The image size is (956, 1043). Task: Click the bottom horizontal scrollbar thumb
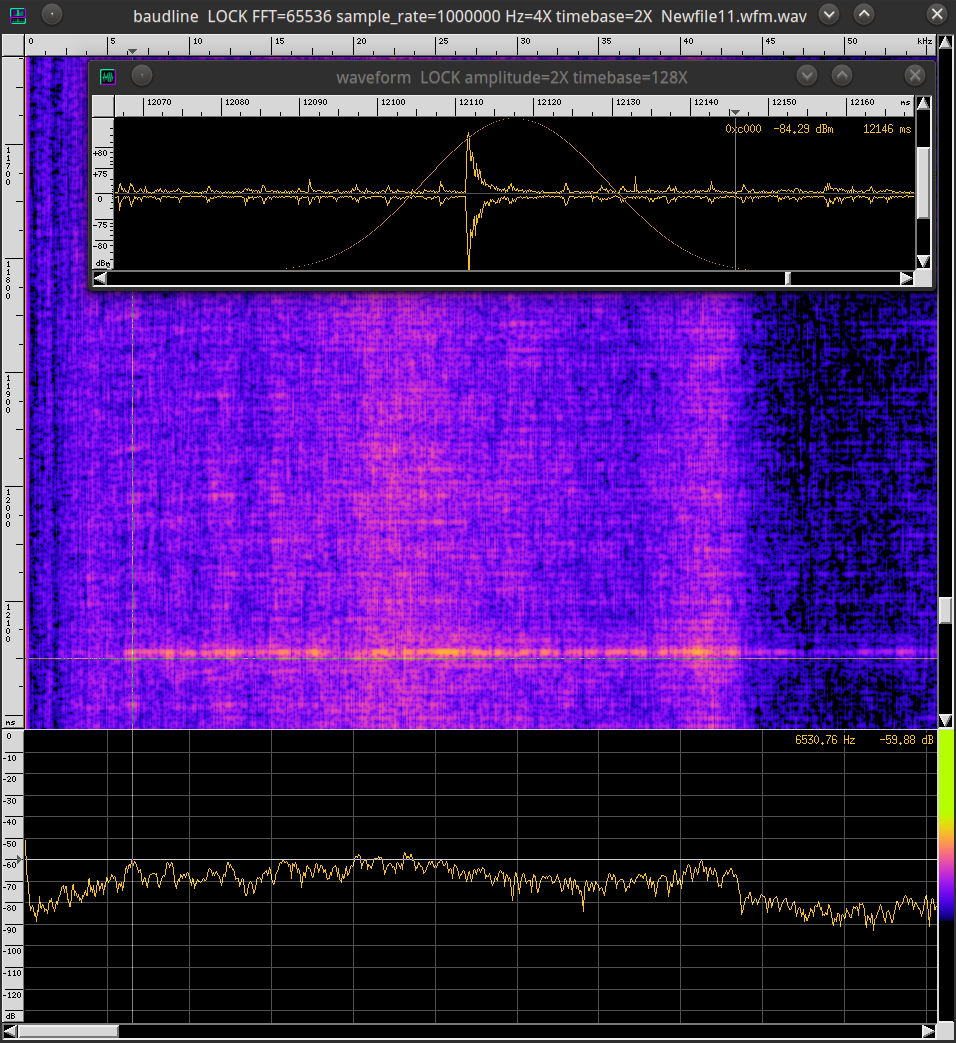click(x=68, y=1031)
